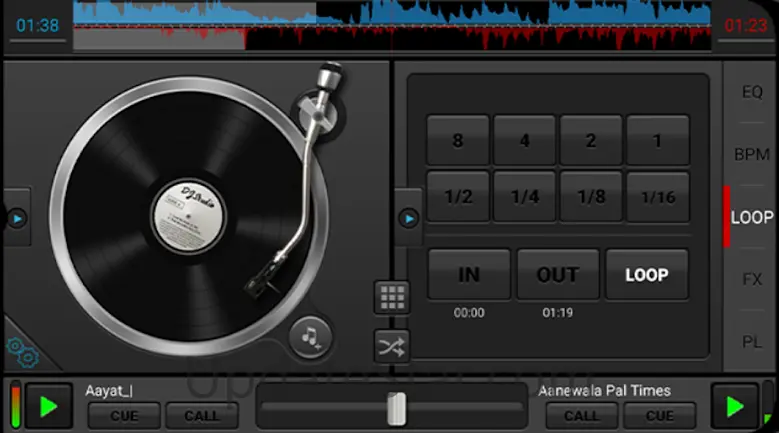Select the LOOP tab
This screenshot has height=433, width=779.
752,217
